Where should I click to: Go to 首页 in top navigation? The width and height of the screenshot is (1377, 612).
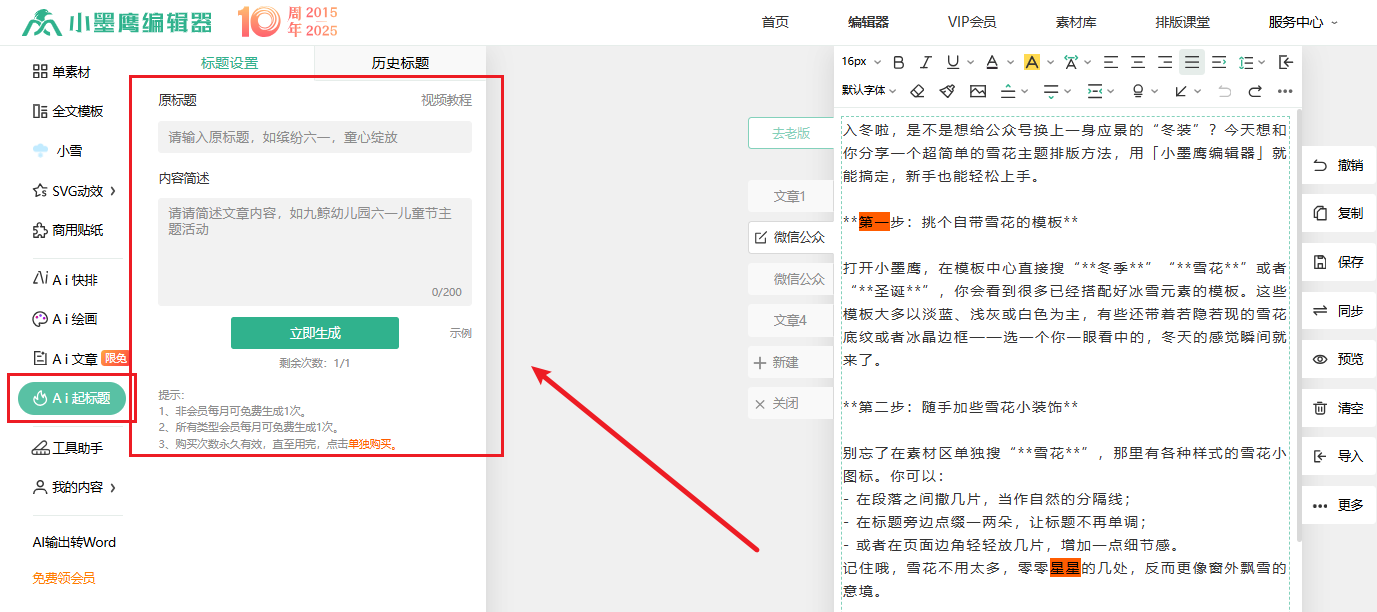(775, 22)
